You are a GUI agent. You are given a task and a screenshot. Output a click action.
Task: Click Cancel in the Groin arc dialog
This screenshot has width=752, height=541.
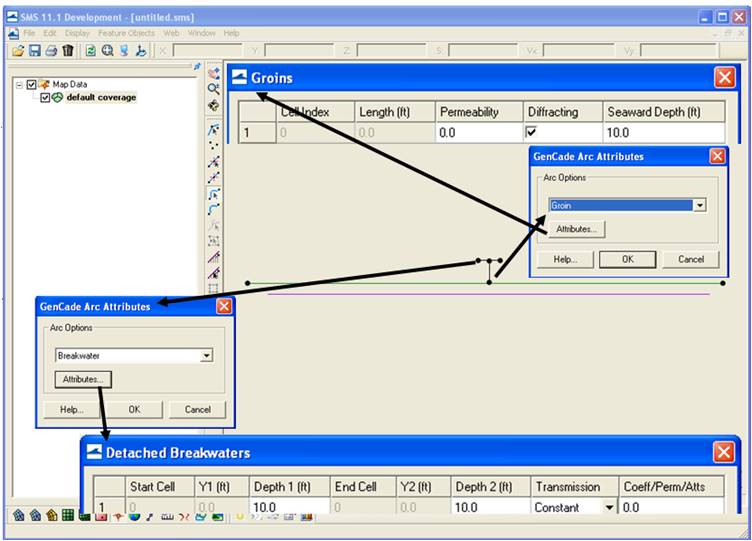click(691, 259)
